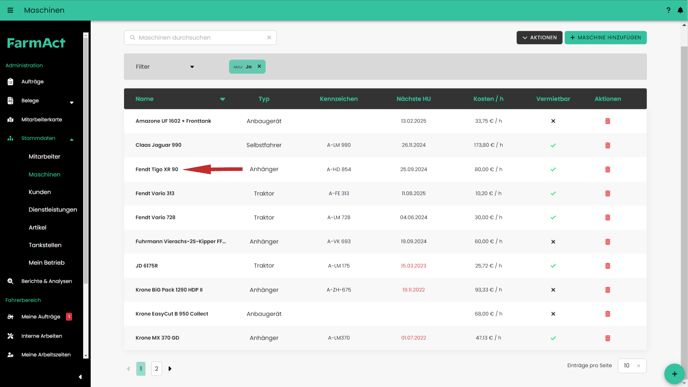The height and width of the screenshot is (387, 688).
Task: Go to the next page arrow
Action: (x=170, y=369)
